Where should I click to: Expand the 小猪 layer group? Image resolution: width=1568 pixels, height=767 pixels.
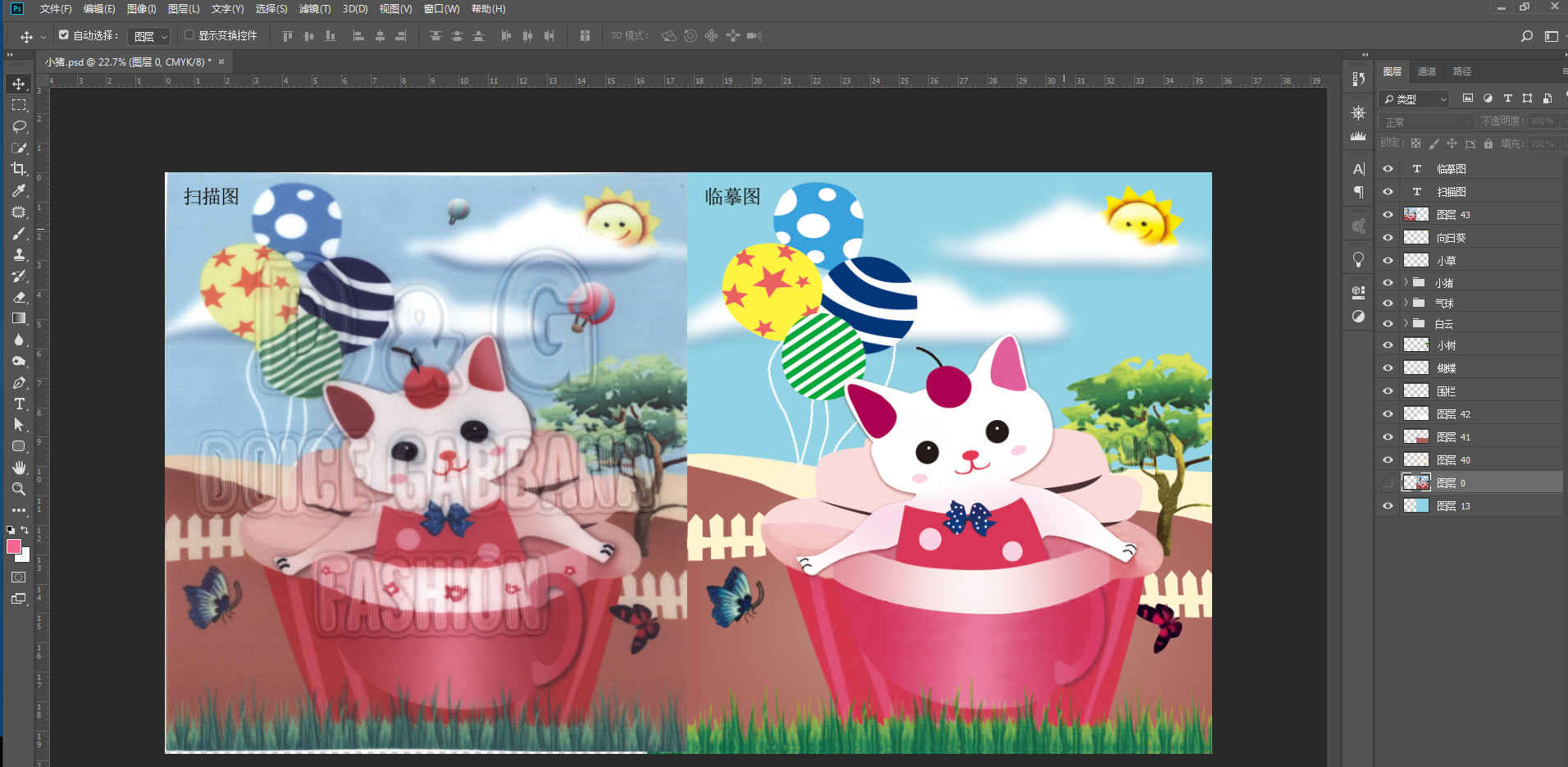1406,282
